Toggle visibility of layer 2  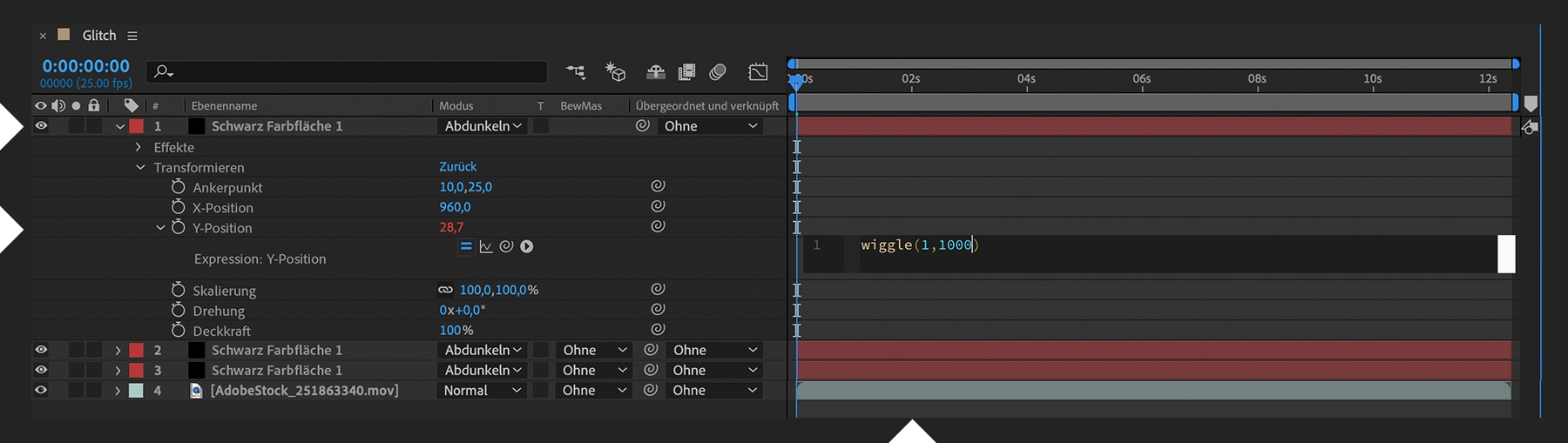coord(41,350)
